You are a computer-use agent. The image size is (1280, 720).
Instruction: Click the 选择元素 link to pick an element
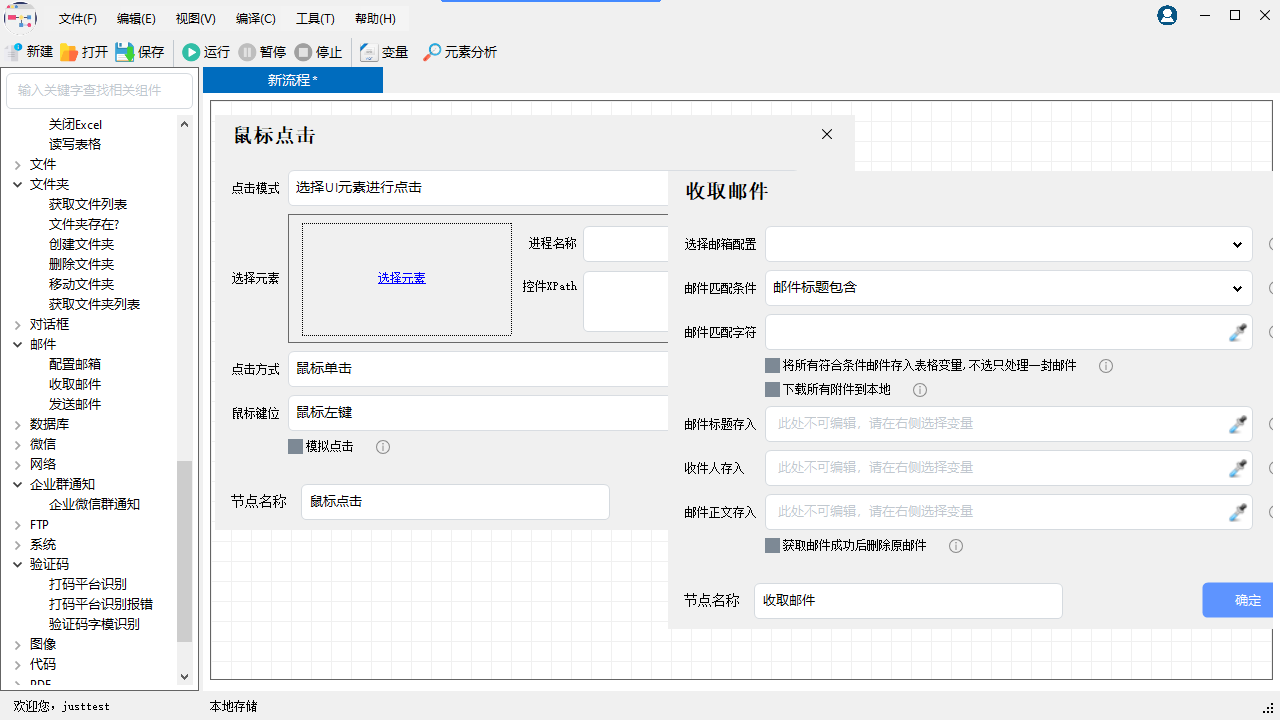coord(401,277)
